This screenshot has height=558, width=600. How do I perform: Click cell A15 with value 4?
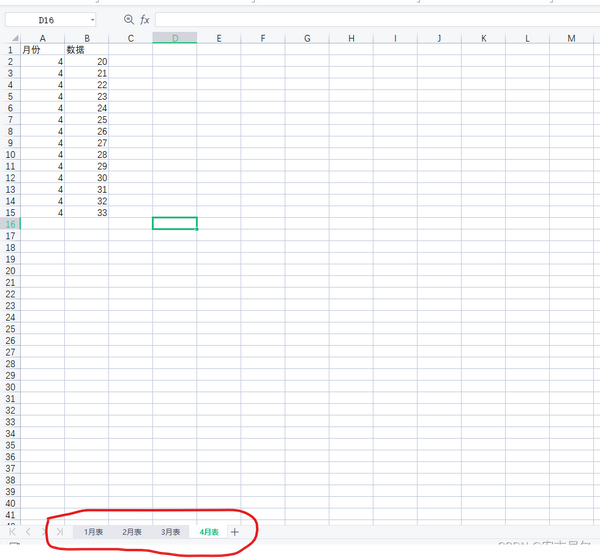tap(42, 212)
